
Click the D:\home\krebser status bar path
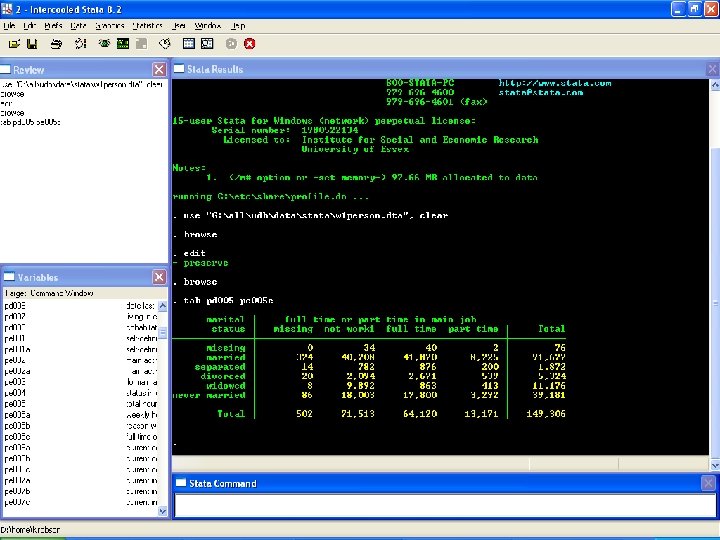pos(30,530)
